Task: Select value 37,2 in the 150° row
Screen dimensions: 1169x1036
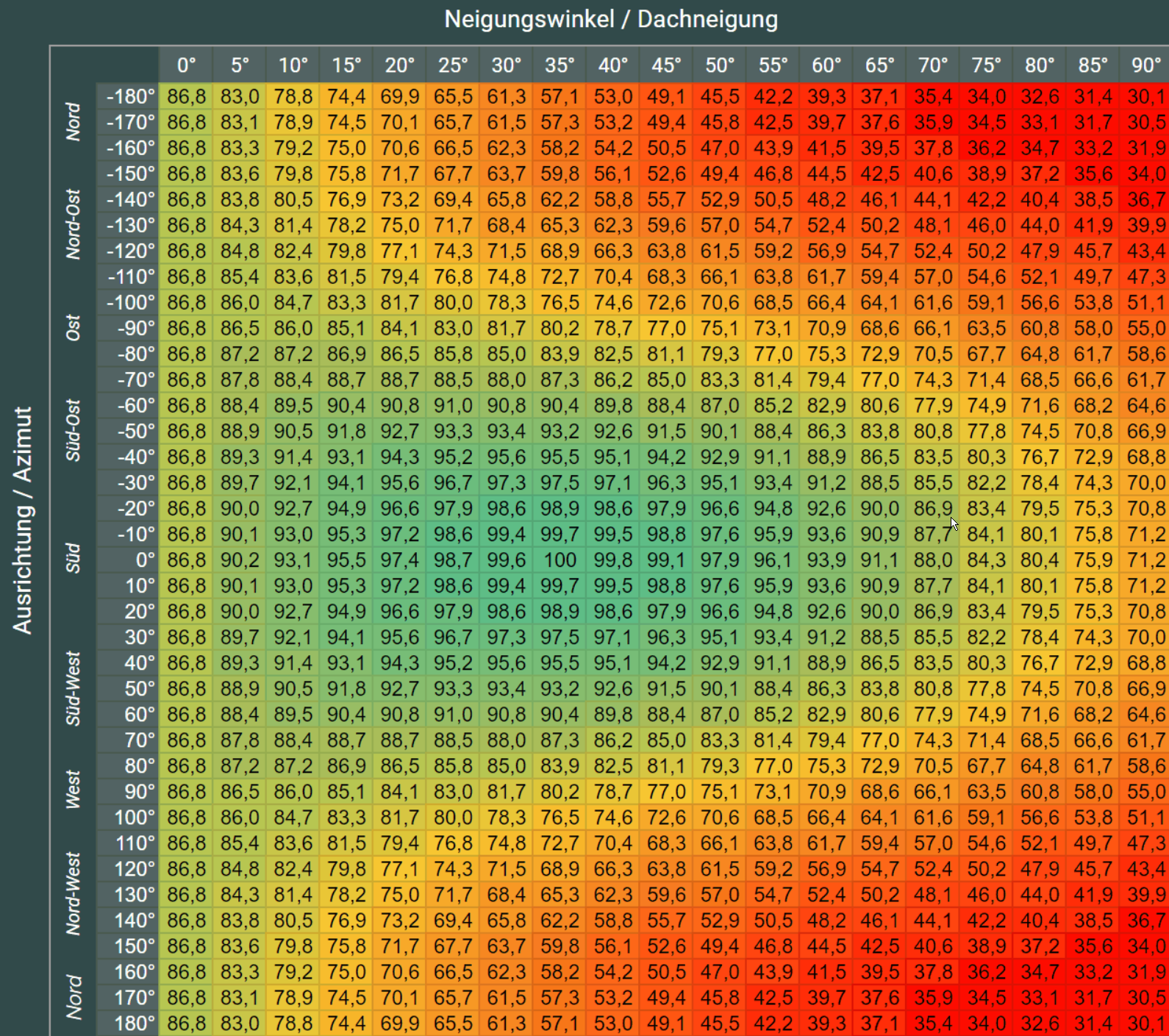Action: coord(1039,946)
